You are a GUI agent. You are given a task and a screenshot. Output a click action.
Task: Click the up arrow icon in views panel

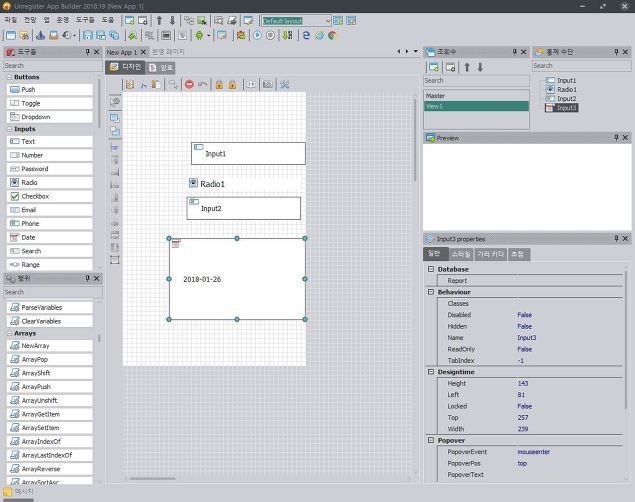pos(467,67)
